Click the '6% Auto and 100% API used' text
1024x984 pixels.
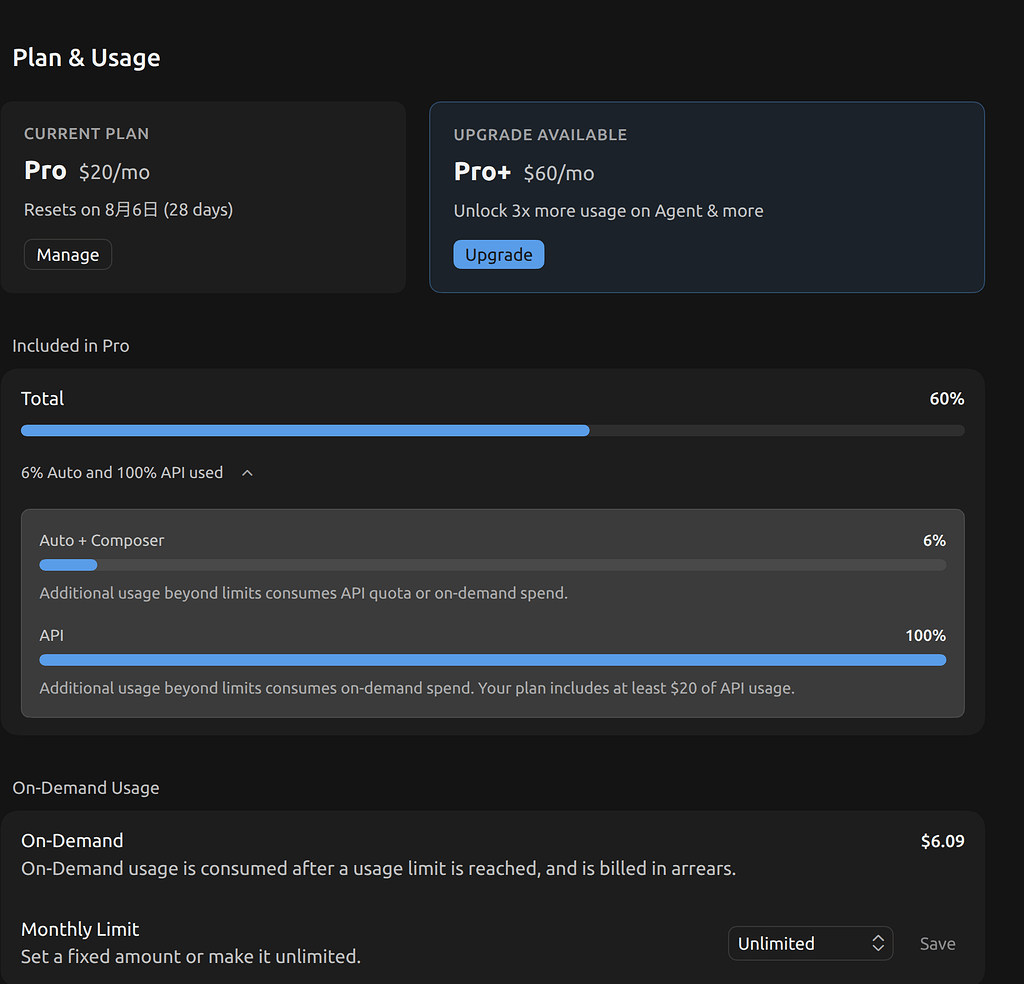click(x=122, y=473)
